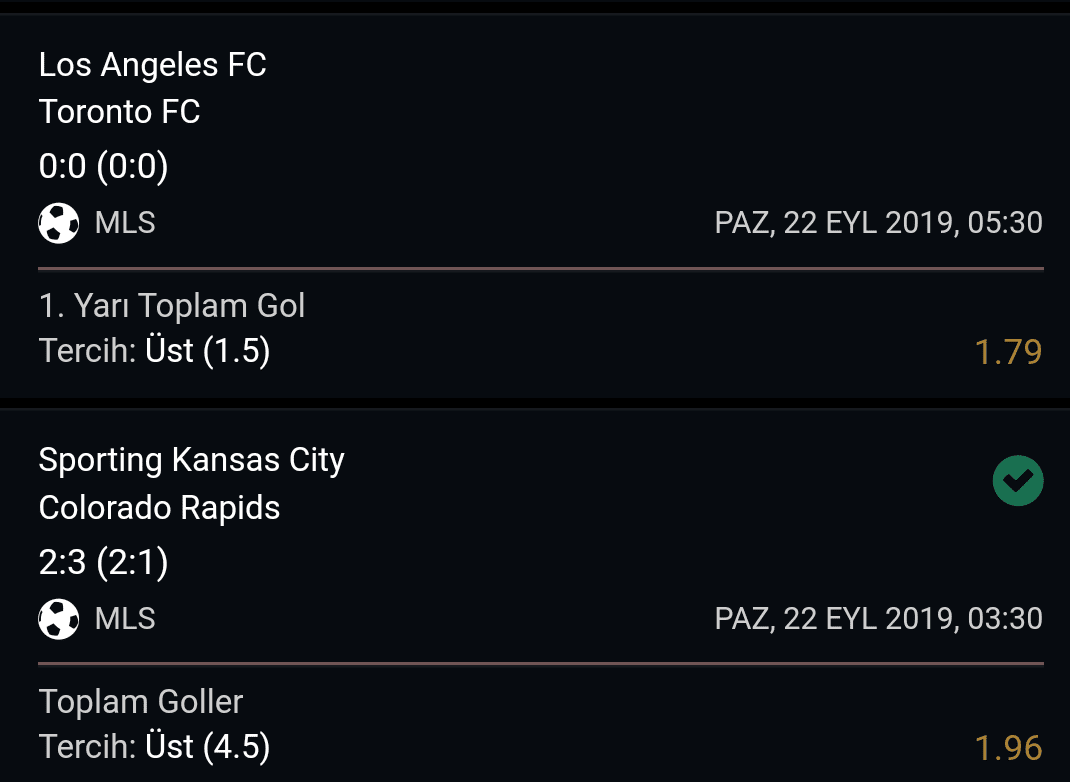Click soccer ball icon for Sporting Kansas City match
1070x782 pixels.
click(x=59, y=619)
